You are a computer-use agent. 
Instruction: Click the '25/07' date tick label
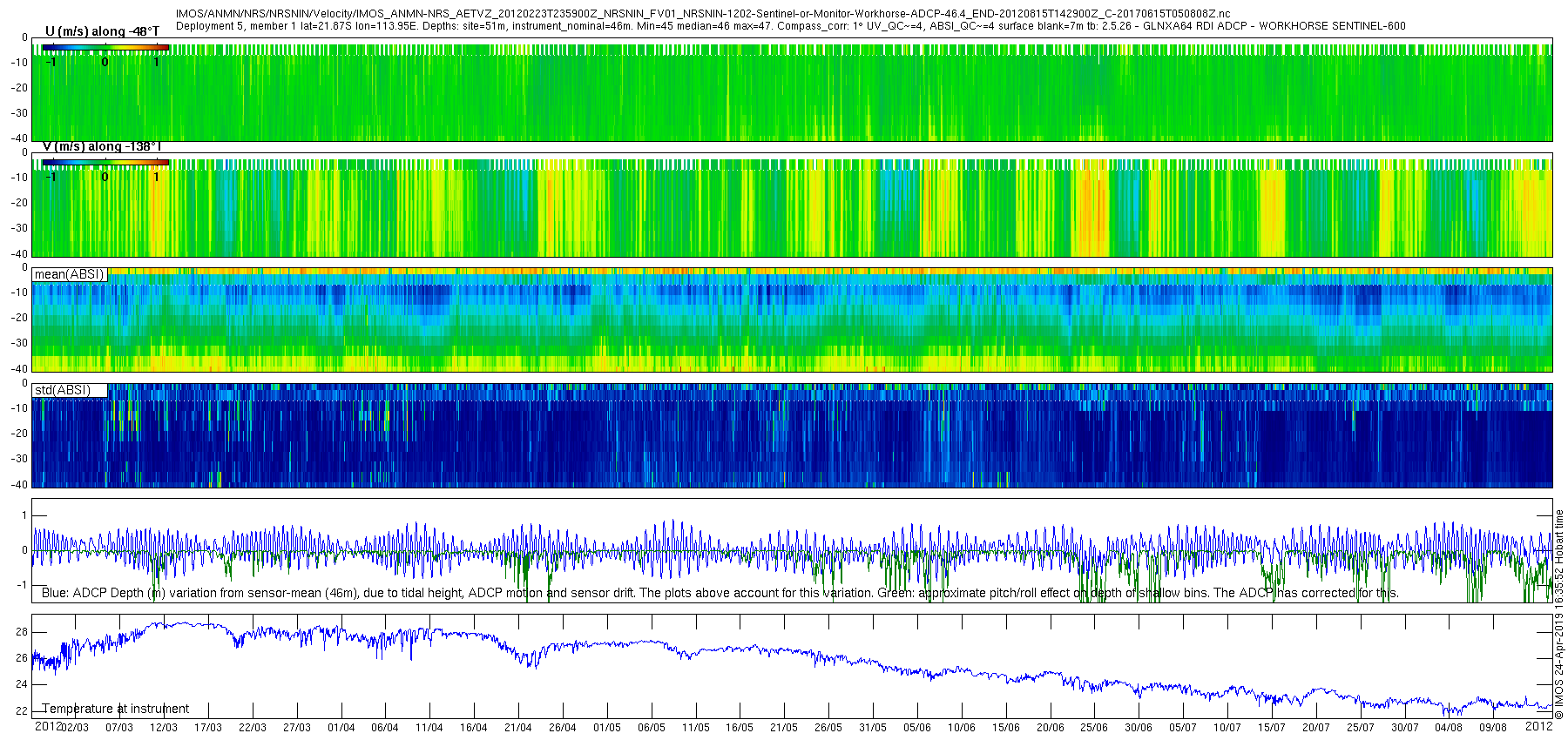[x=1361, y=728]
